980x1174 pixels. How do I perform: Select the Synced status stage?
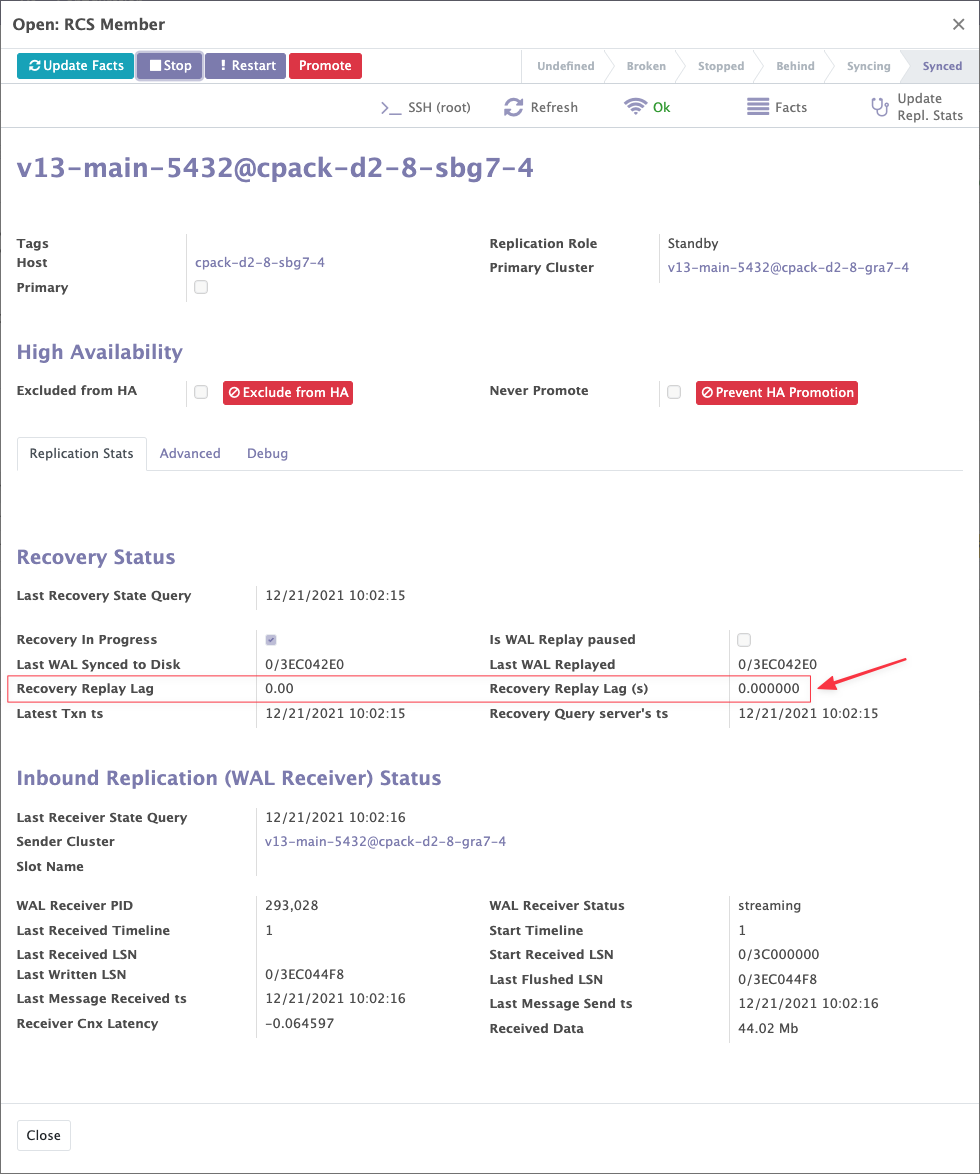pyautogui.click(x=941, y=67)
